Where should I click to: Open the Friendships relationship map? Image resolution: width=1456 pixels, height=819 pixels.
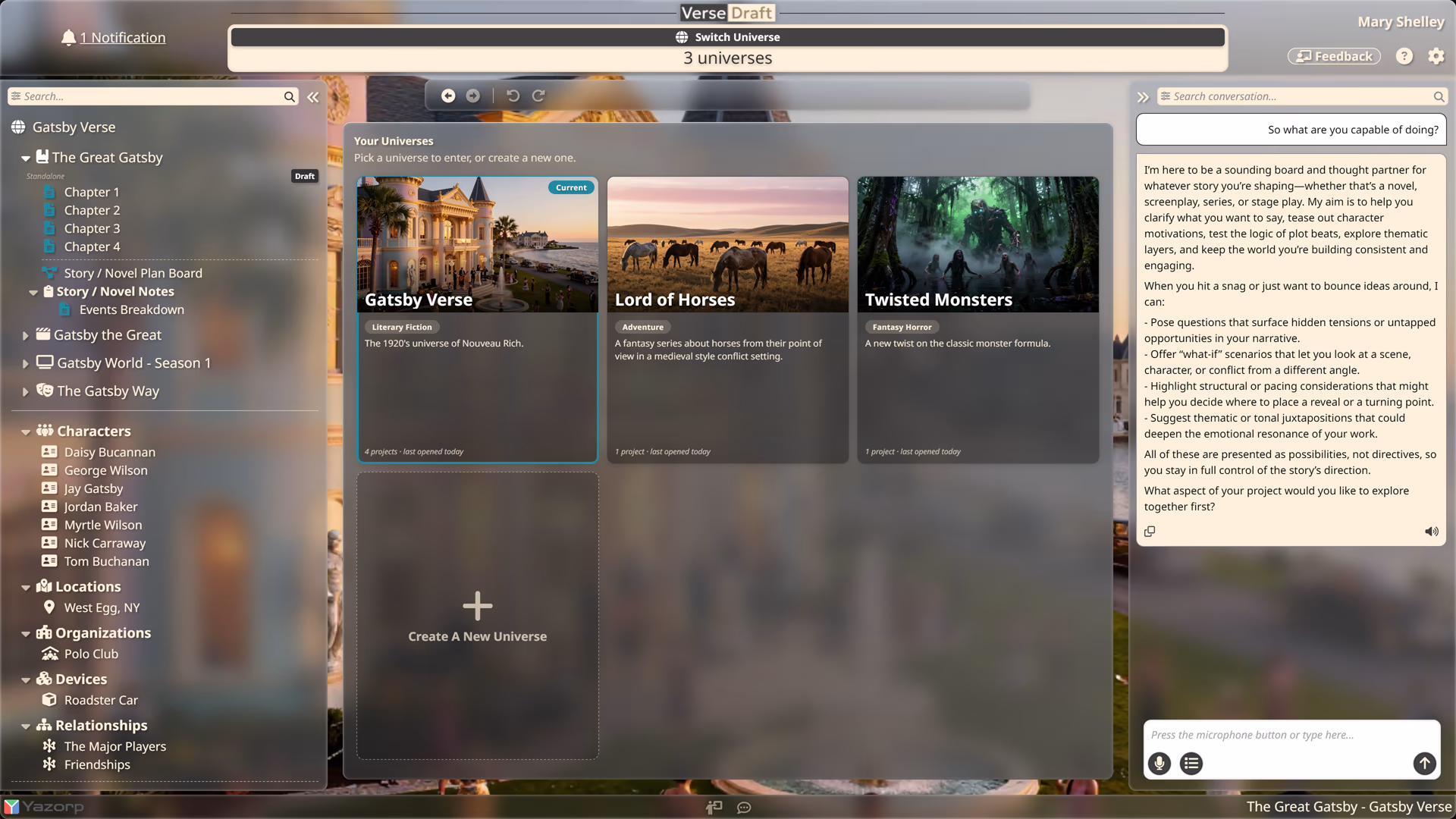[x=97, y=764]
